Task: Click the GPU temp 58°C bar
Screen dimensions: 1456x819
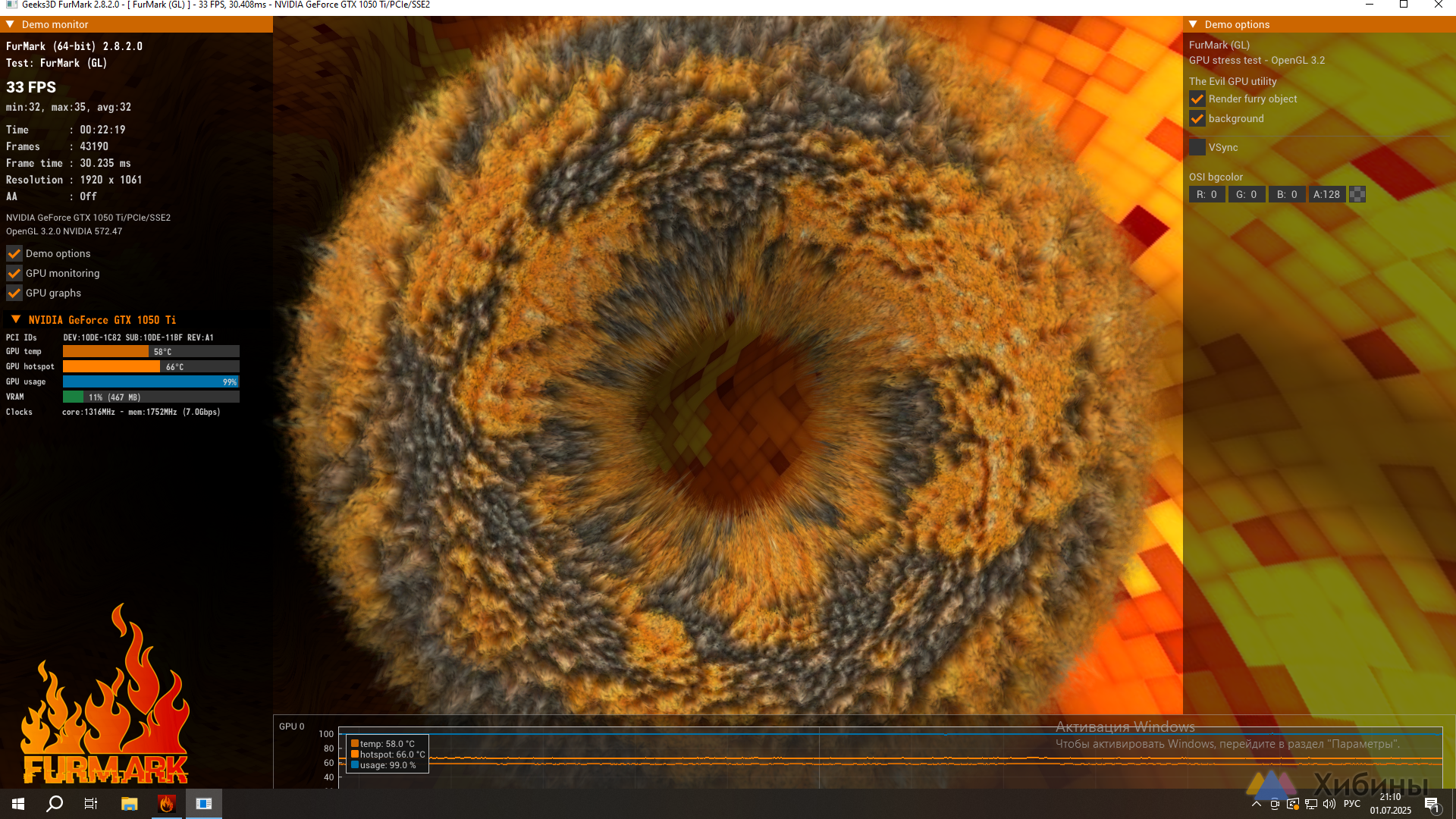Action: pyautogui.click(x=151, y=352)
